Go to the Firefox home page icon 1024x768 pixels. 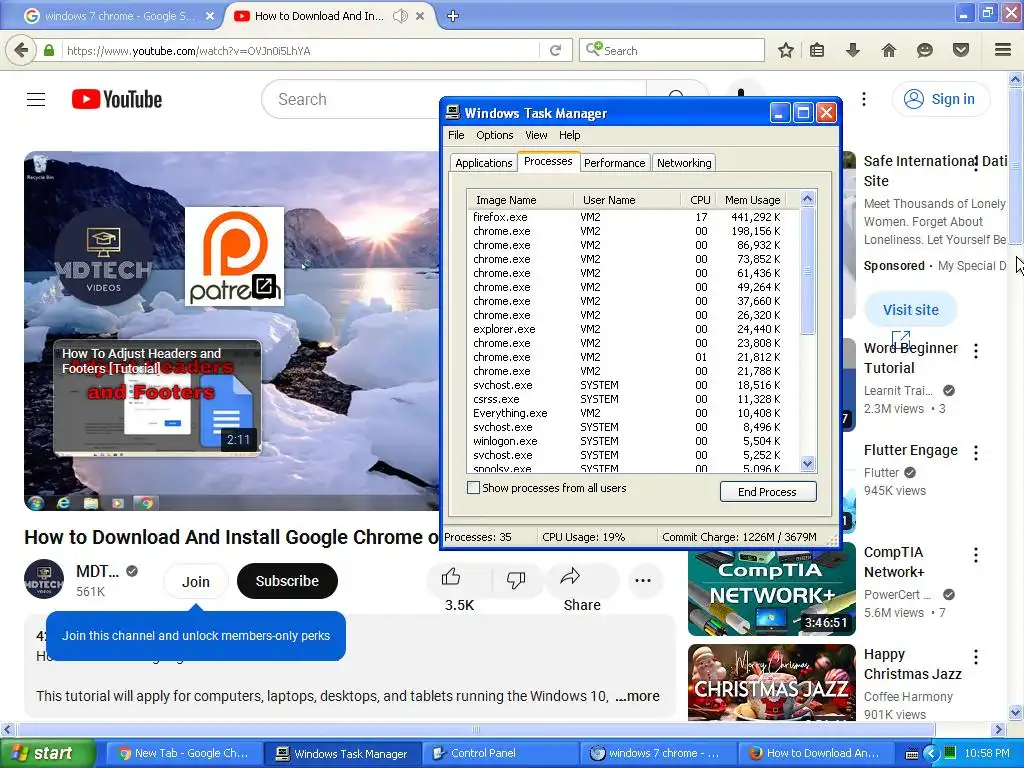[889, 50]
